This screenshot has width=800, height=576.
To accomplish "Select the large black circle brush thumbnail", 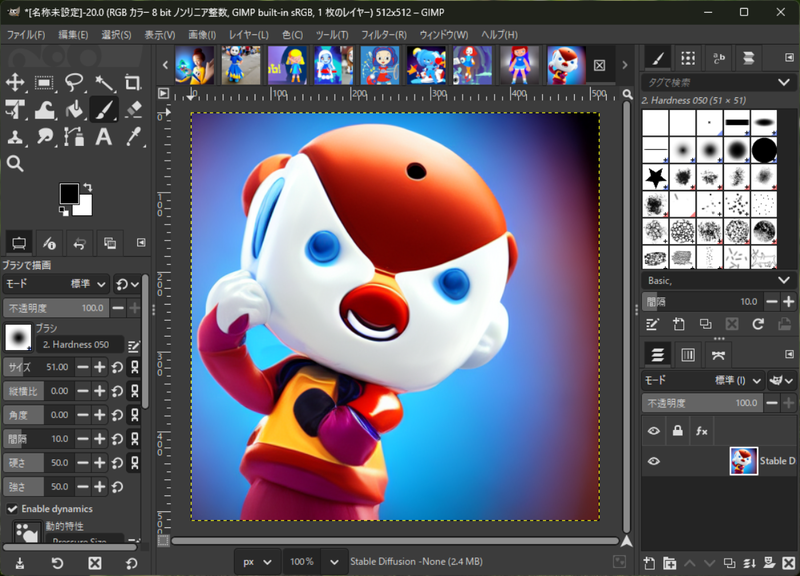I will coord(766,150).
